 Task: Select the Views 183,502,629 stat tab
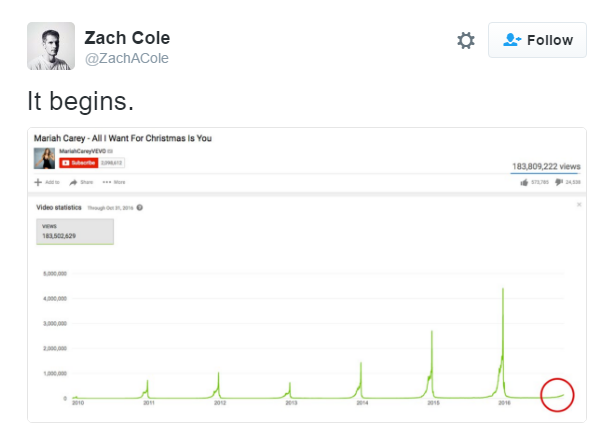click(x=75, y=232)
